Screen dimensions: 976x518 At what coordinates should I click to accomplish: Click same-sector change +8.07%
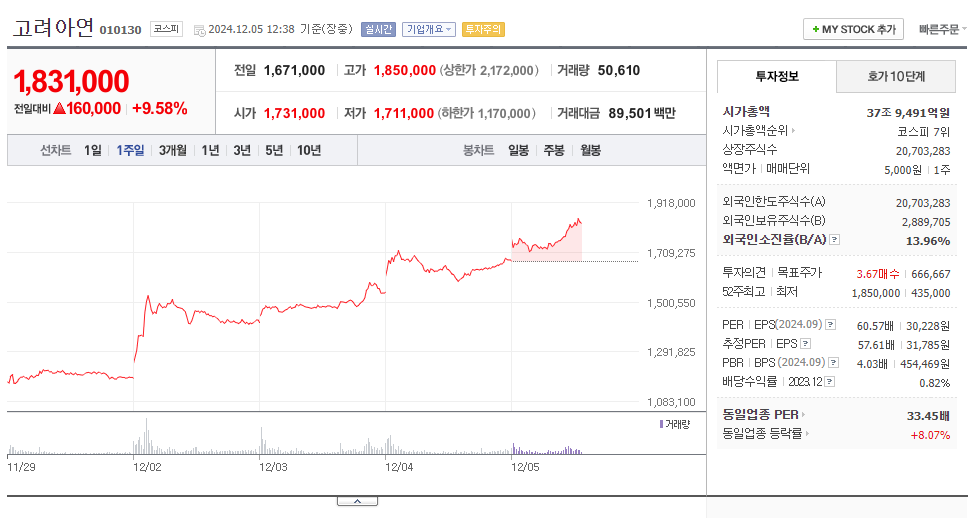coord(931,435)
